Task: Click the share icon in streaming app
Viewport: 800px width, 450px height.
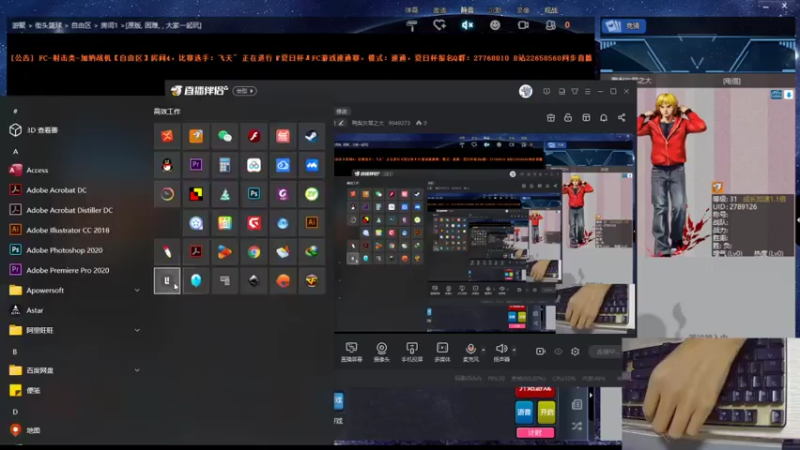Action: [621, 118]
